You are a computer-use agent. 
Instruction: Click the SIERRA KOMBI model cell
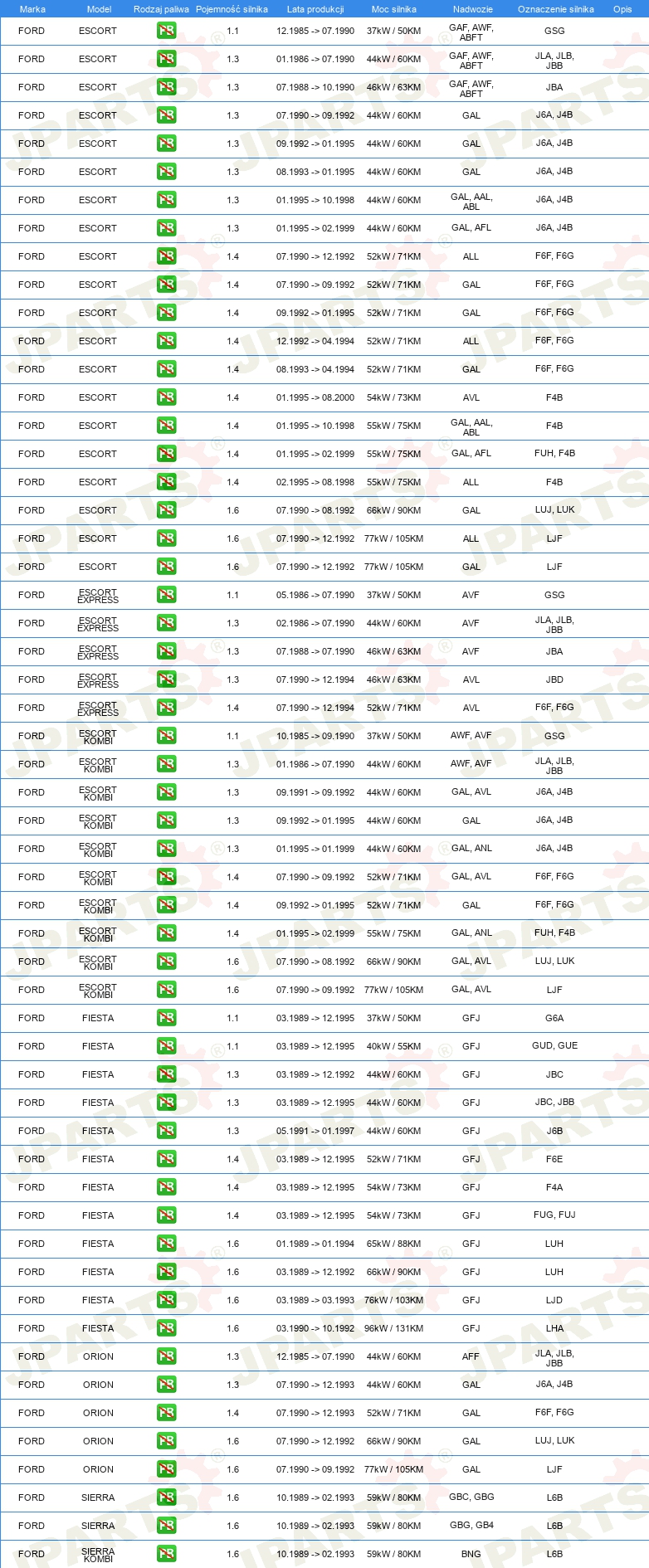98,1554
